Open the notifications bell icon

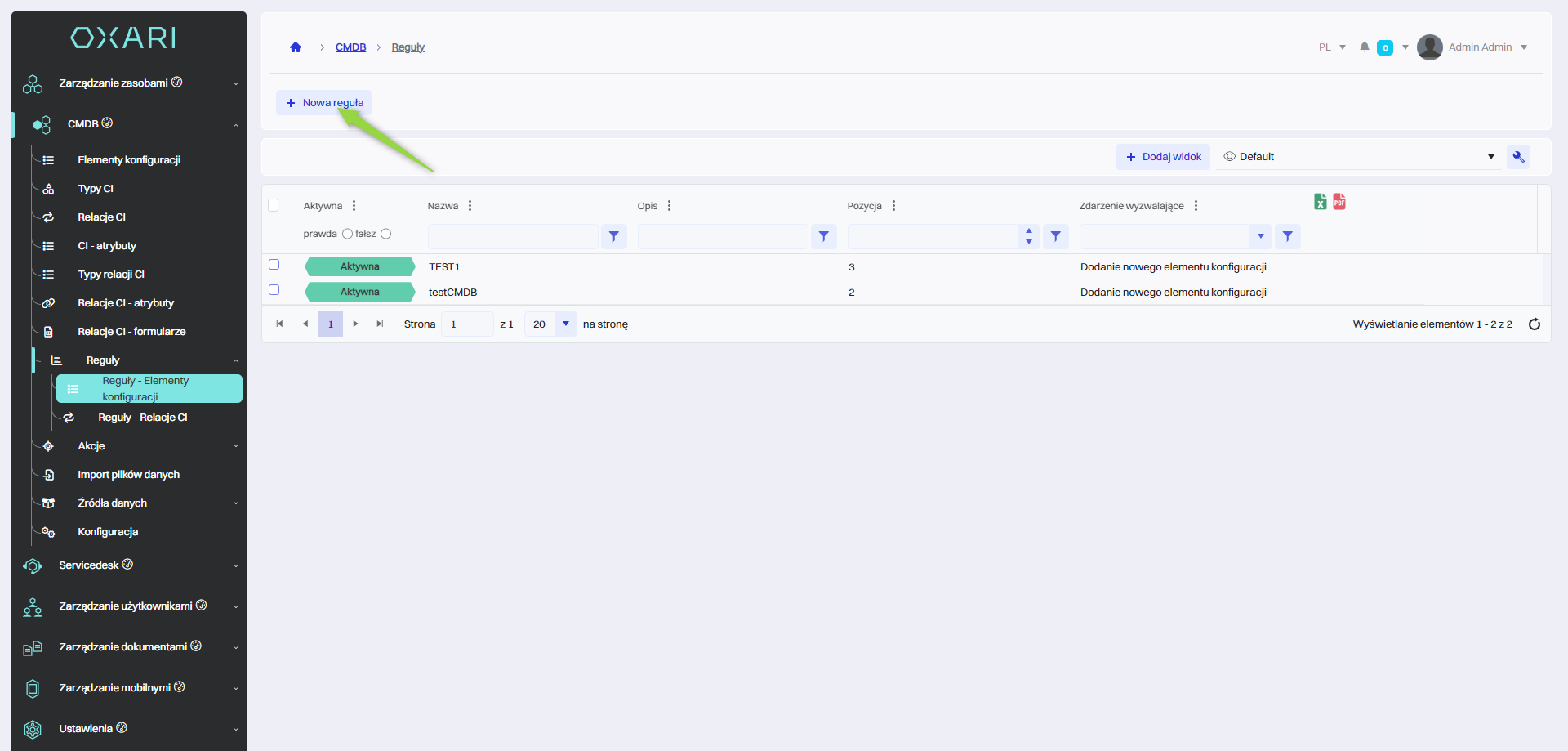(x=1364, y=47)
